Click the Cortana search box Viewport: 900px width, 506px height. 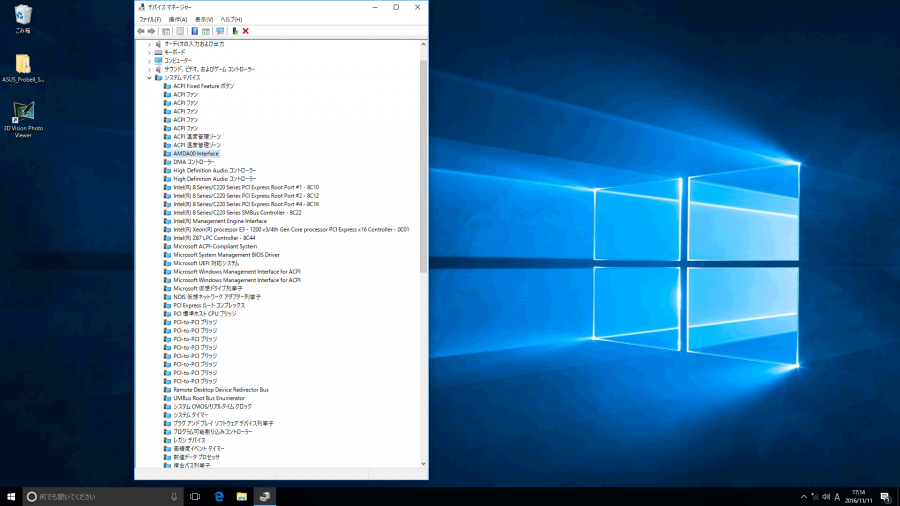pos(102,496)
